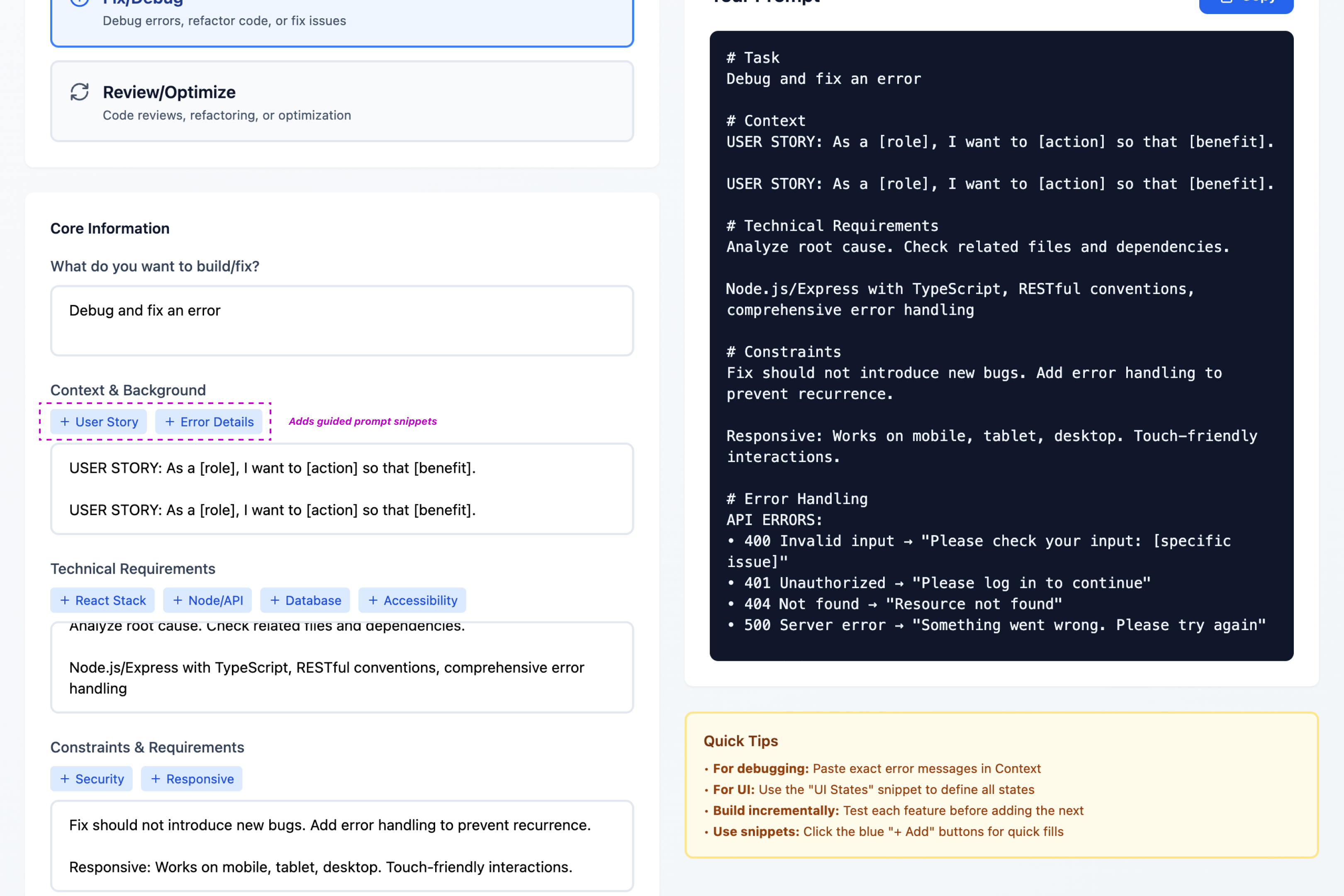The width and height of the screenshot is (1344, 896).
Task: Add the Database snippet
Action: click(305, 600)
